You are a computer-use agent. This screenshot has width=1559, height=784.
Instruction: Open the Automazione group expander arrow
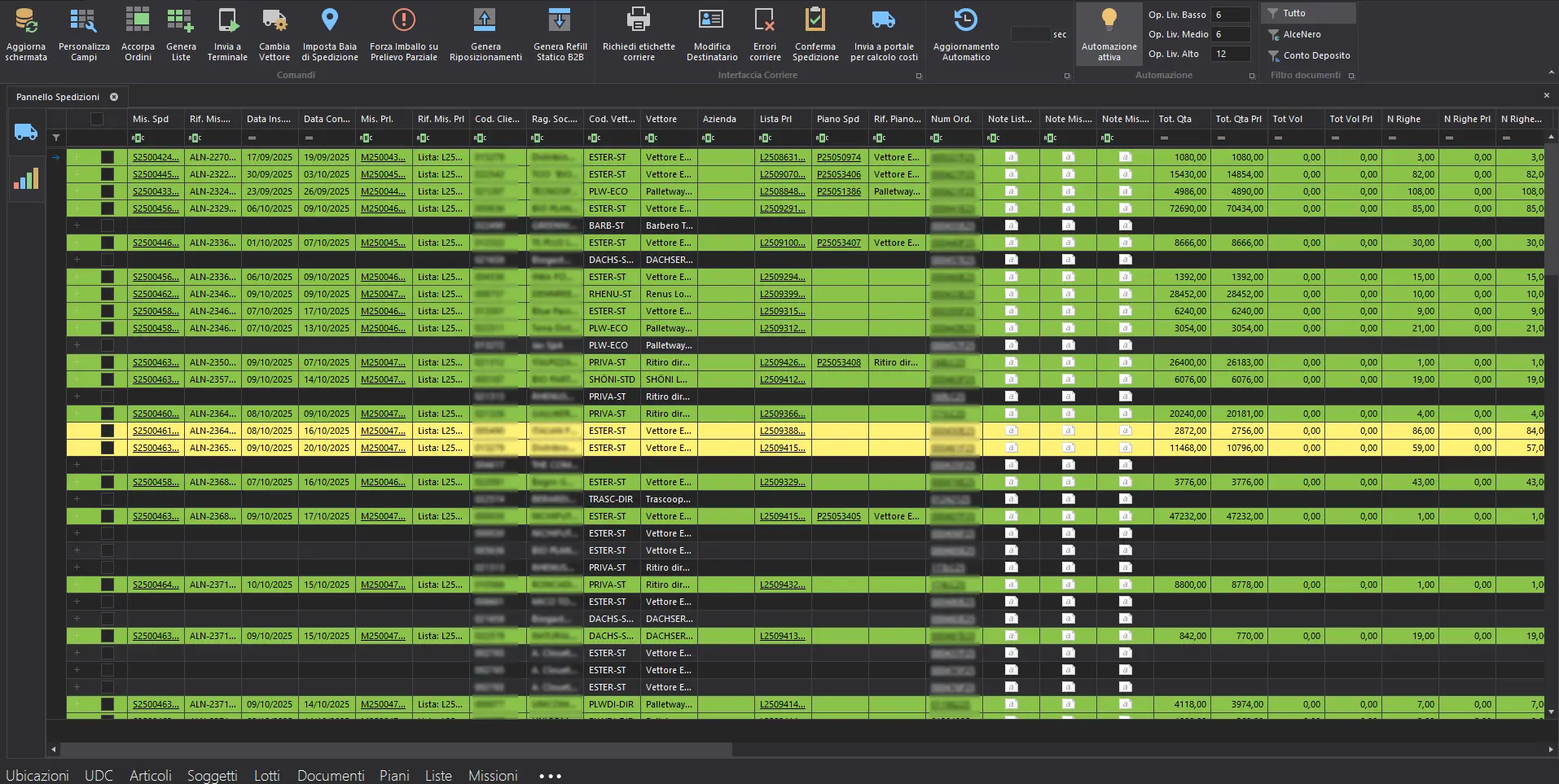tap(1252, 76)
